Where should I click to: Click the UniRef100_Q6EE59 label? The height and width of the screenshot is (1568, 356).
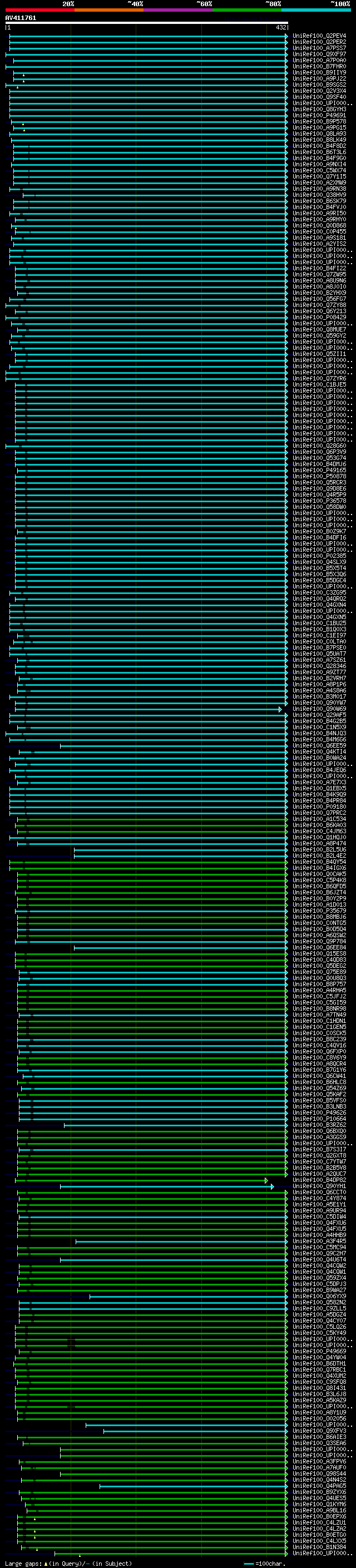point(319,746)
